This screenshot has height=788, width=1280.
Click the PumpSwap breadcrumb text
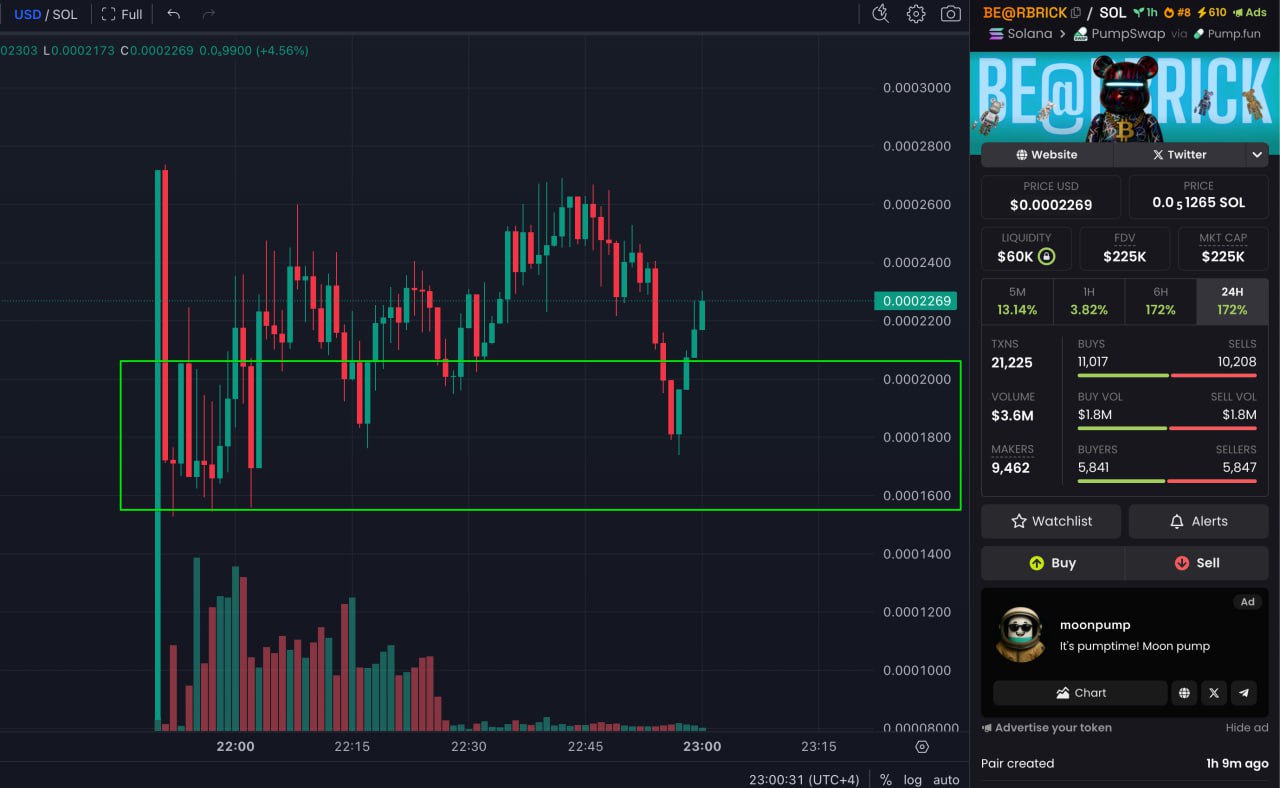coord(1128,34)
